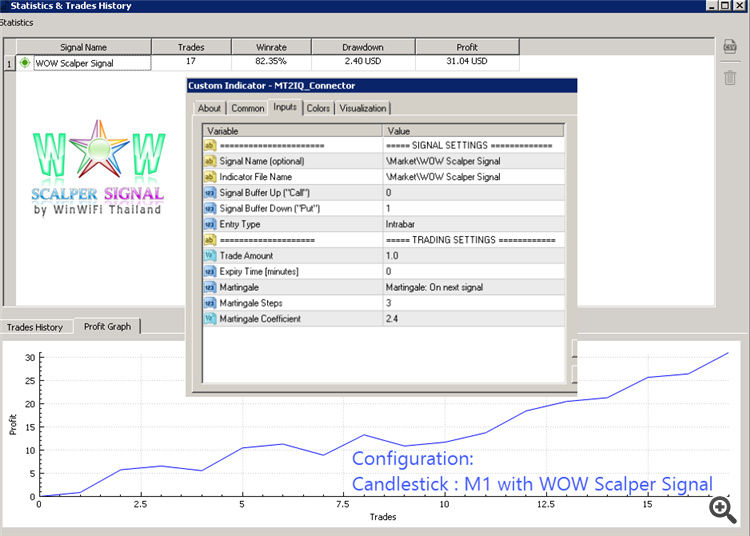This screenshot has width=750, height=536.
Task: Edit the Martingale Steps value 3
Action: [x=474, y=303]
